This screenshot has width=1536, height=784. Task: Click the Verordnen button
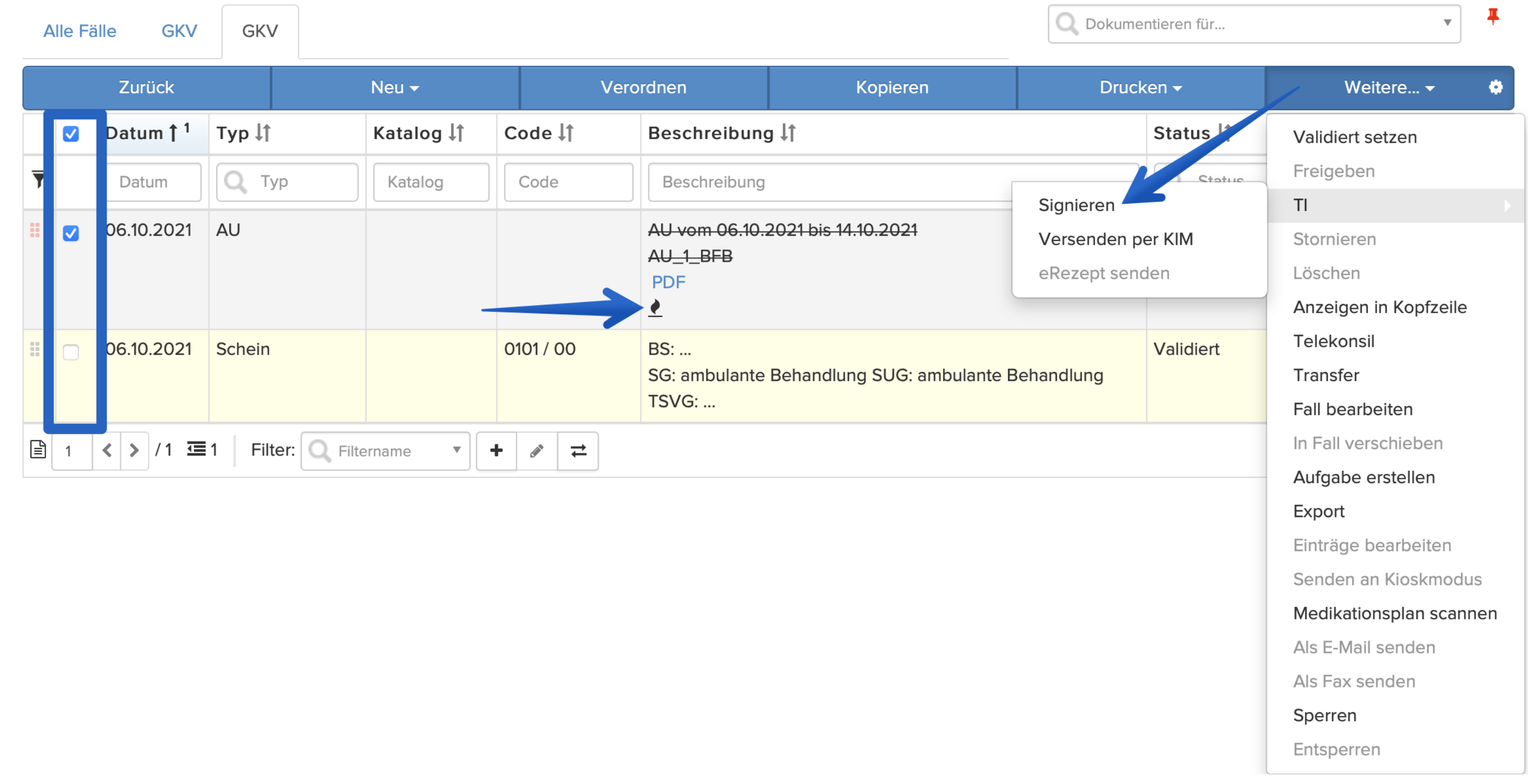643,88
